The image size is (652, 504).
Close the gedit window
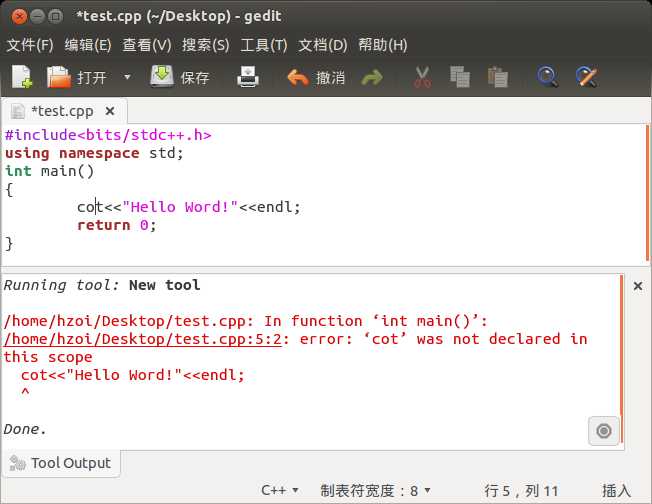pos(19,17)
